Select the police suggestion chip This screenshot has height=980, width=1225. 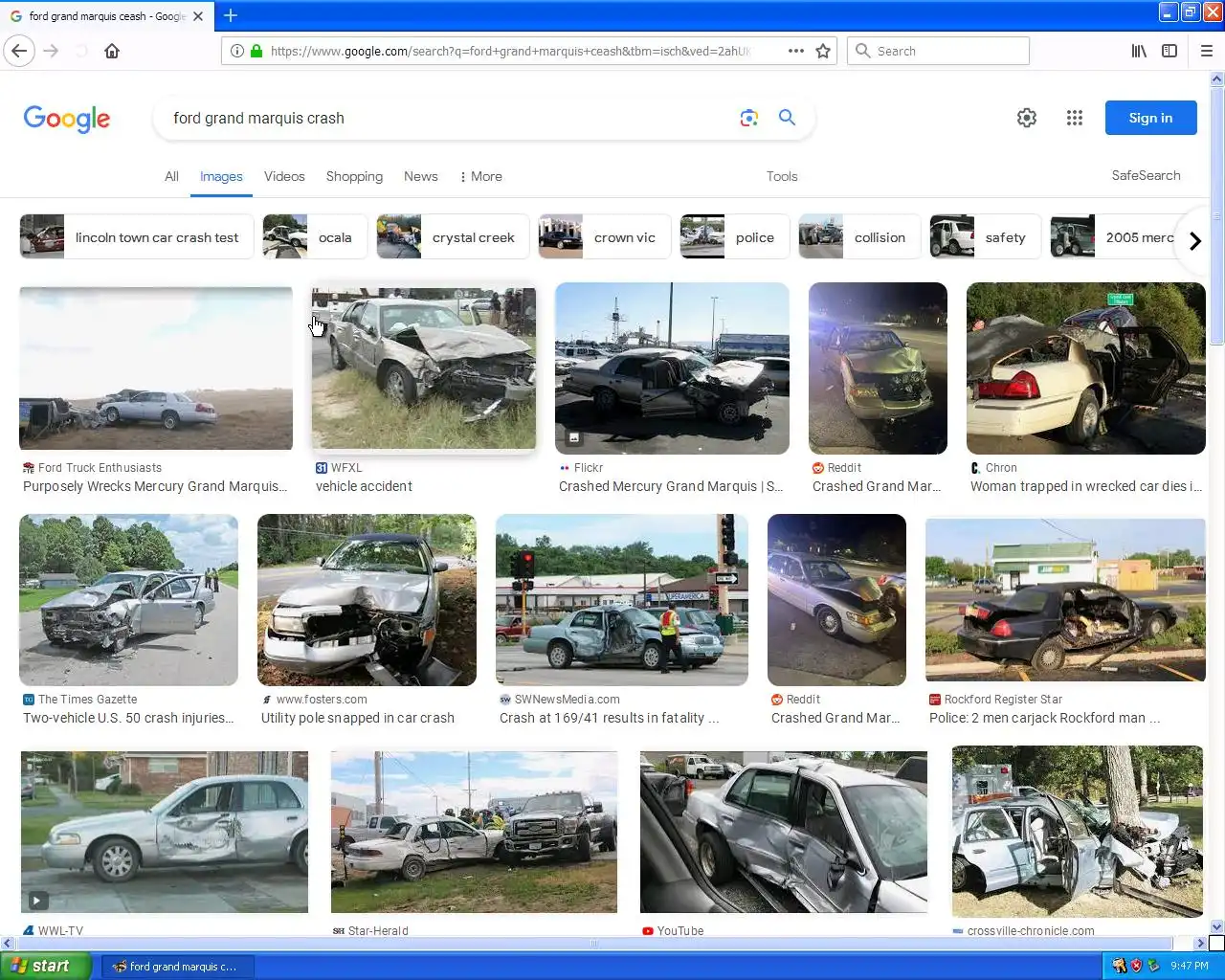735,237
